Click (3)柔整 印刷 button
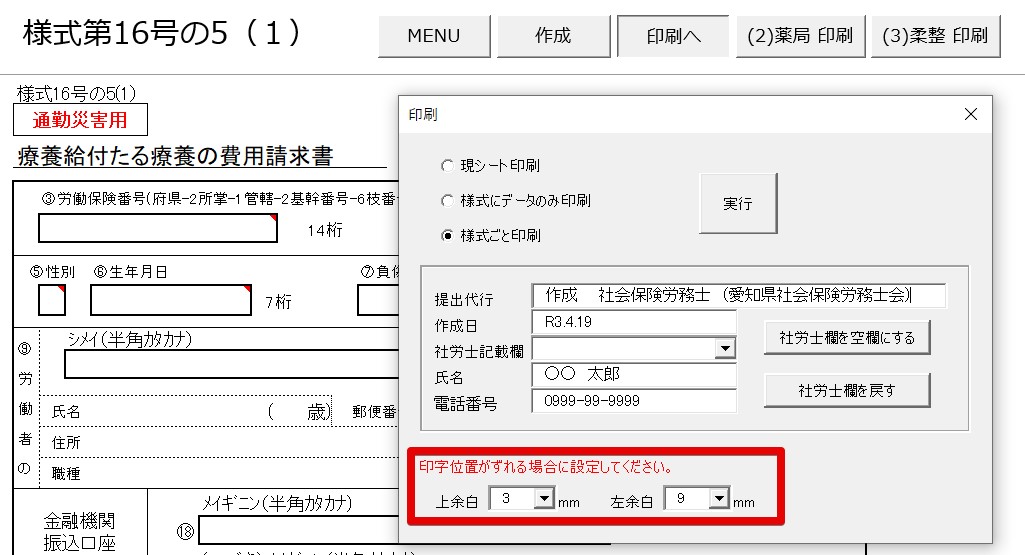Viewport: 1025px width, 555px height. click(935, 36)
